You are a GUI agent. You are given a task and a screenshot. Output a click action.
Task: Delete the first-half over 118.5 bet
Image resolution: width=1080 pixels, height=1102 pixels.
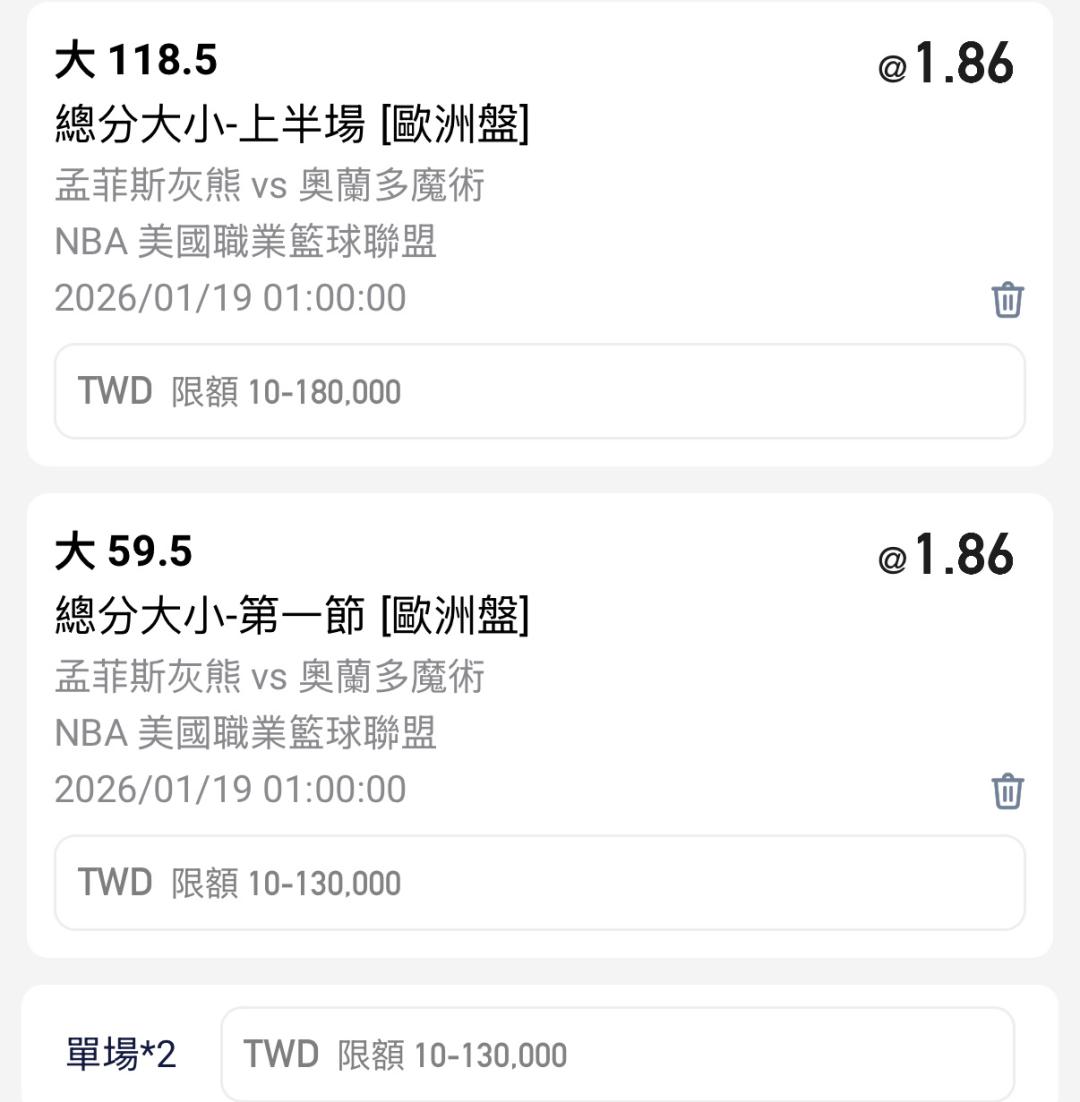pos(1007,299)
